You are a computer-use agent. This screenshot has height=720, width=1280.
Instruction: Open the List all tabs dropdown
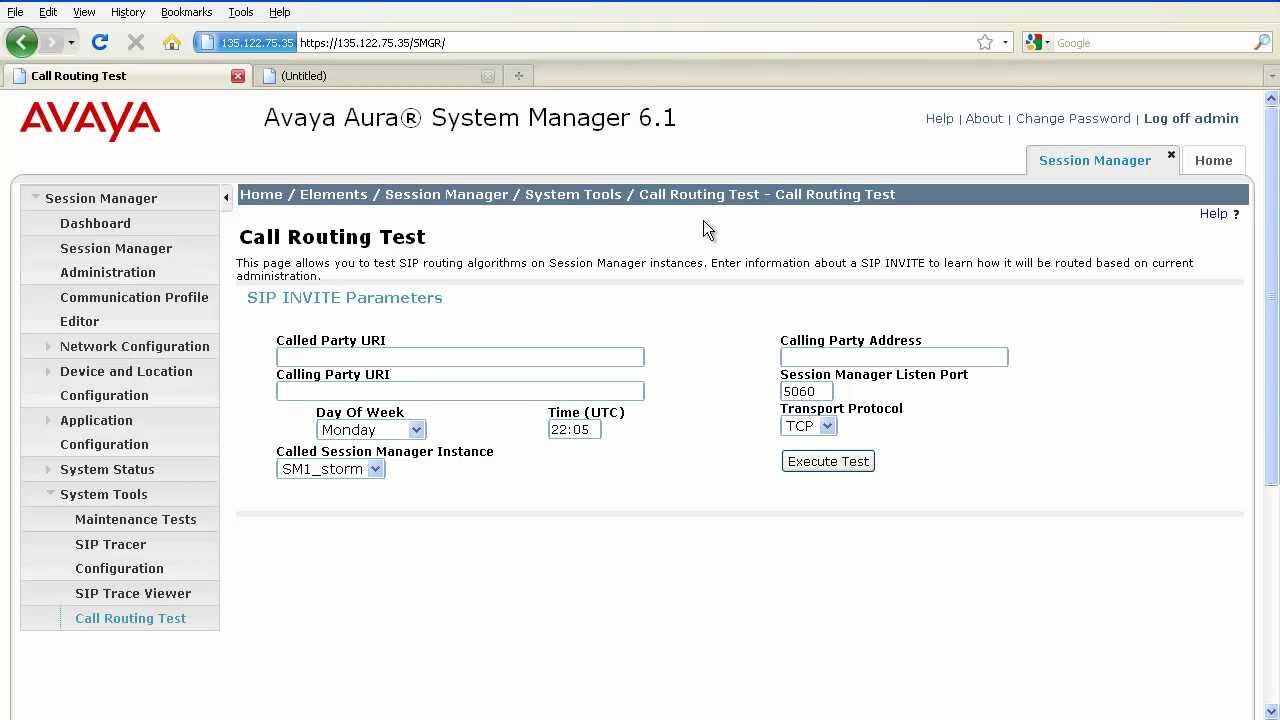[x=1272, y=76]
